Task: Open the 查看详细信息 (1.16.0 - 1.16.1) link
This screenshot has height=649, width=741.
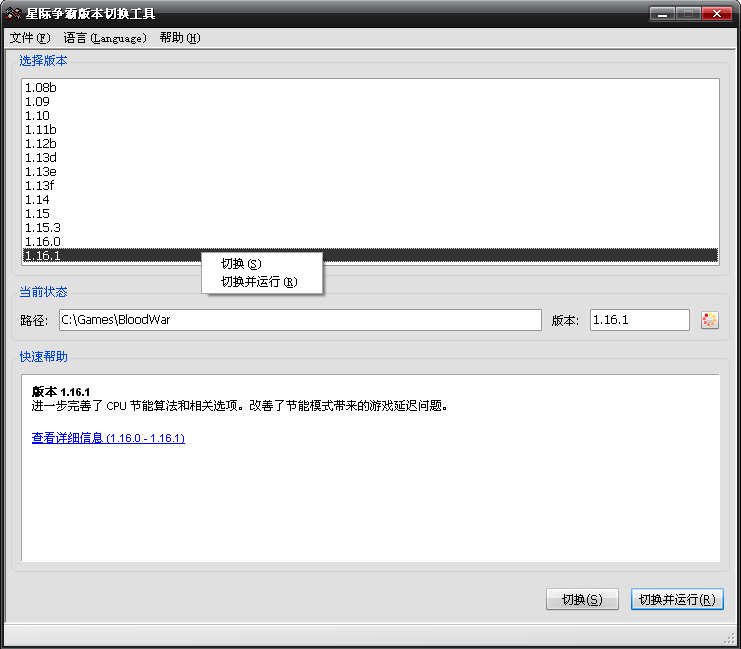Action: tap(108, 438)
